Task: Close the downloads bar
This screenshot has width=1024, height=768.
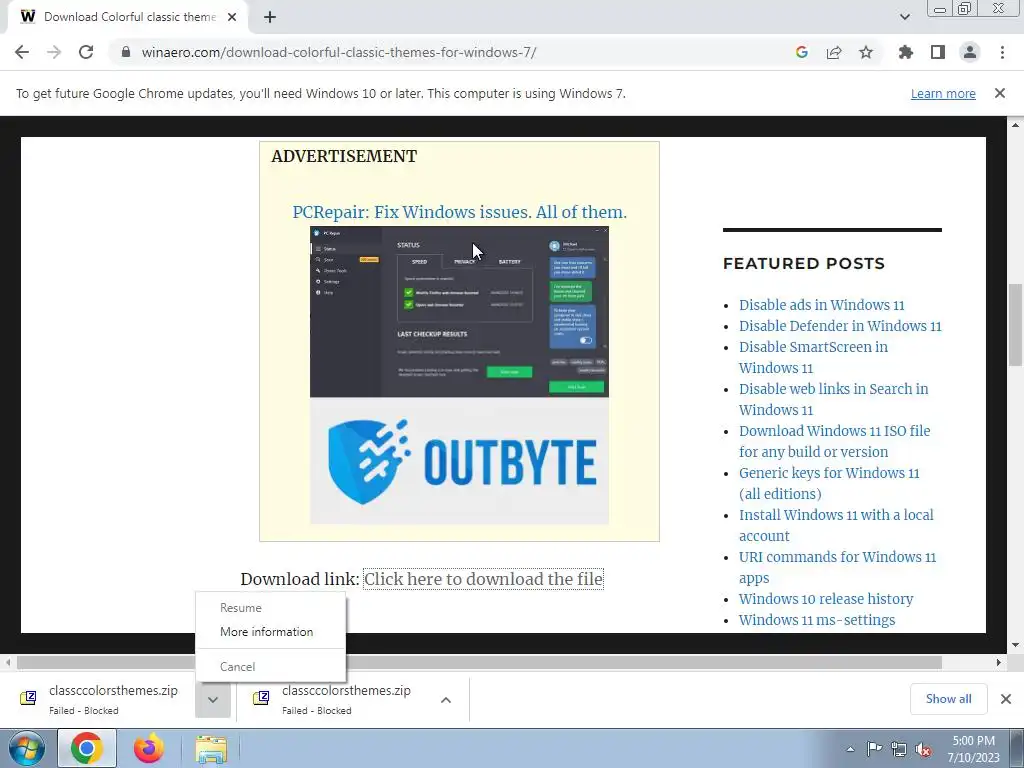Action: (1006, 699)
